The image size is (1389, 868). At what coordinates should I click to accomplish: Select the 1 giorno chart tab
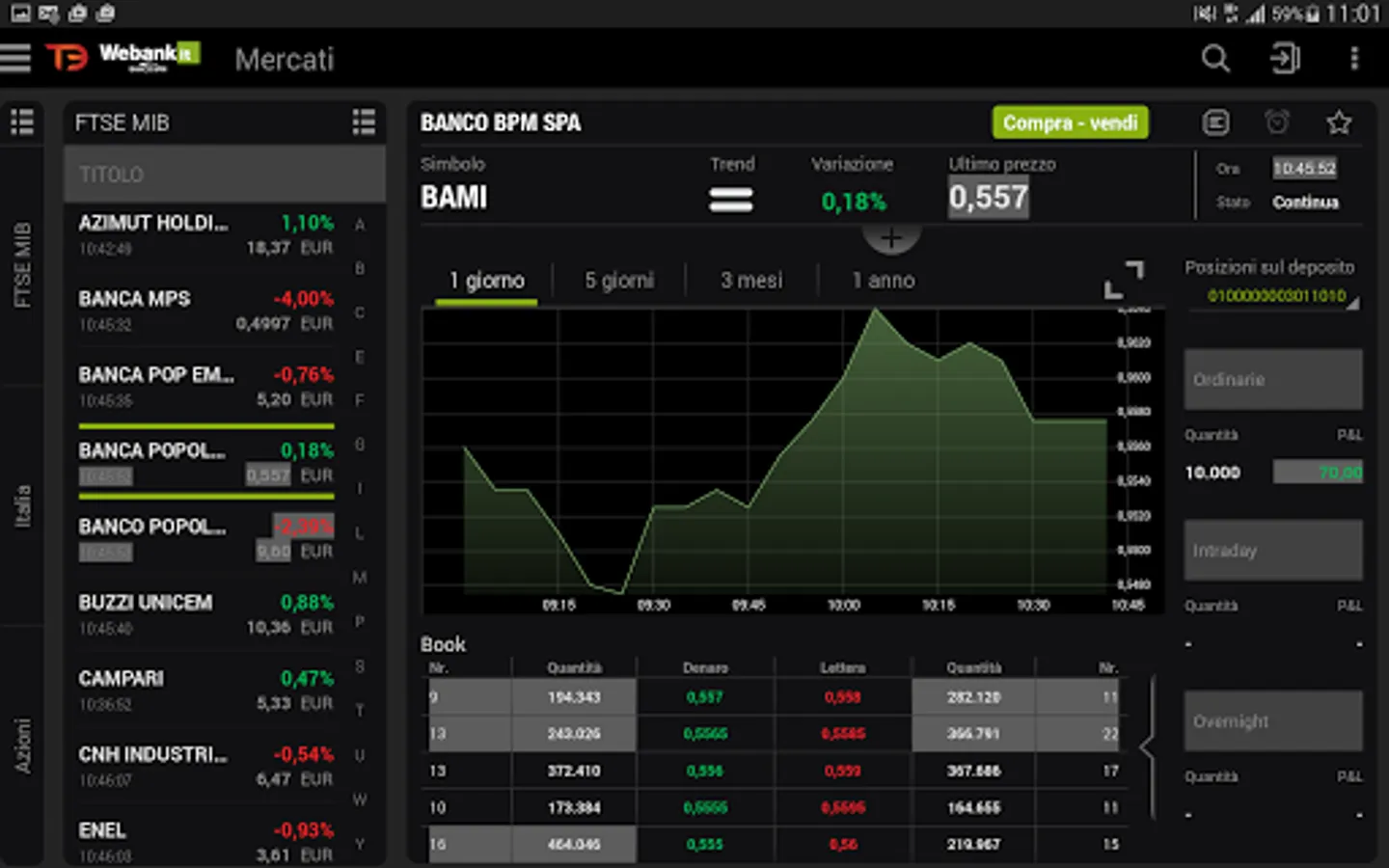pos(486,281)
